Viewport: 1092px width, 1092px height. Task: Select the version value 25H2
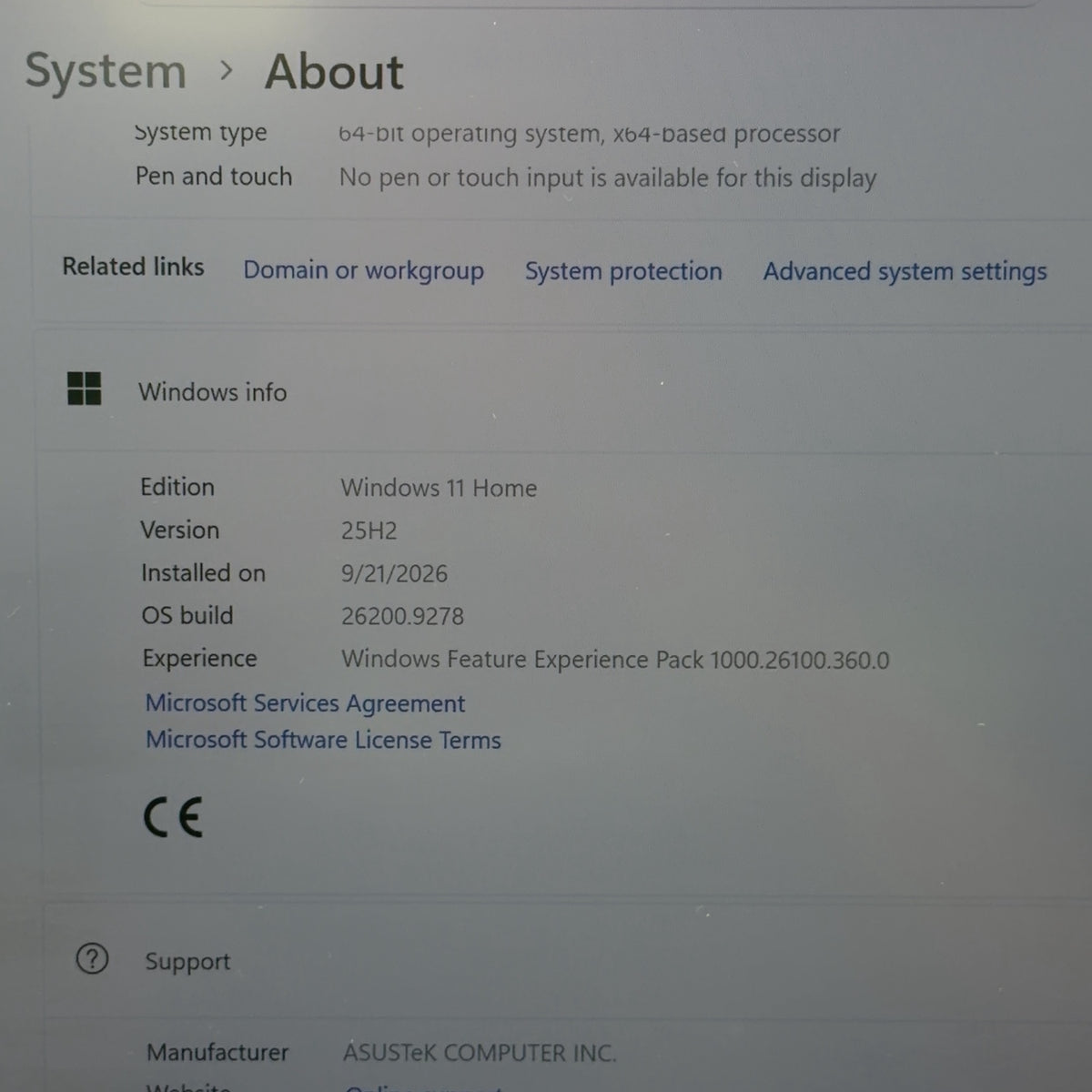(x=369, y=531)
